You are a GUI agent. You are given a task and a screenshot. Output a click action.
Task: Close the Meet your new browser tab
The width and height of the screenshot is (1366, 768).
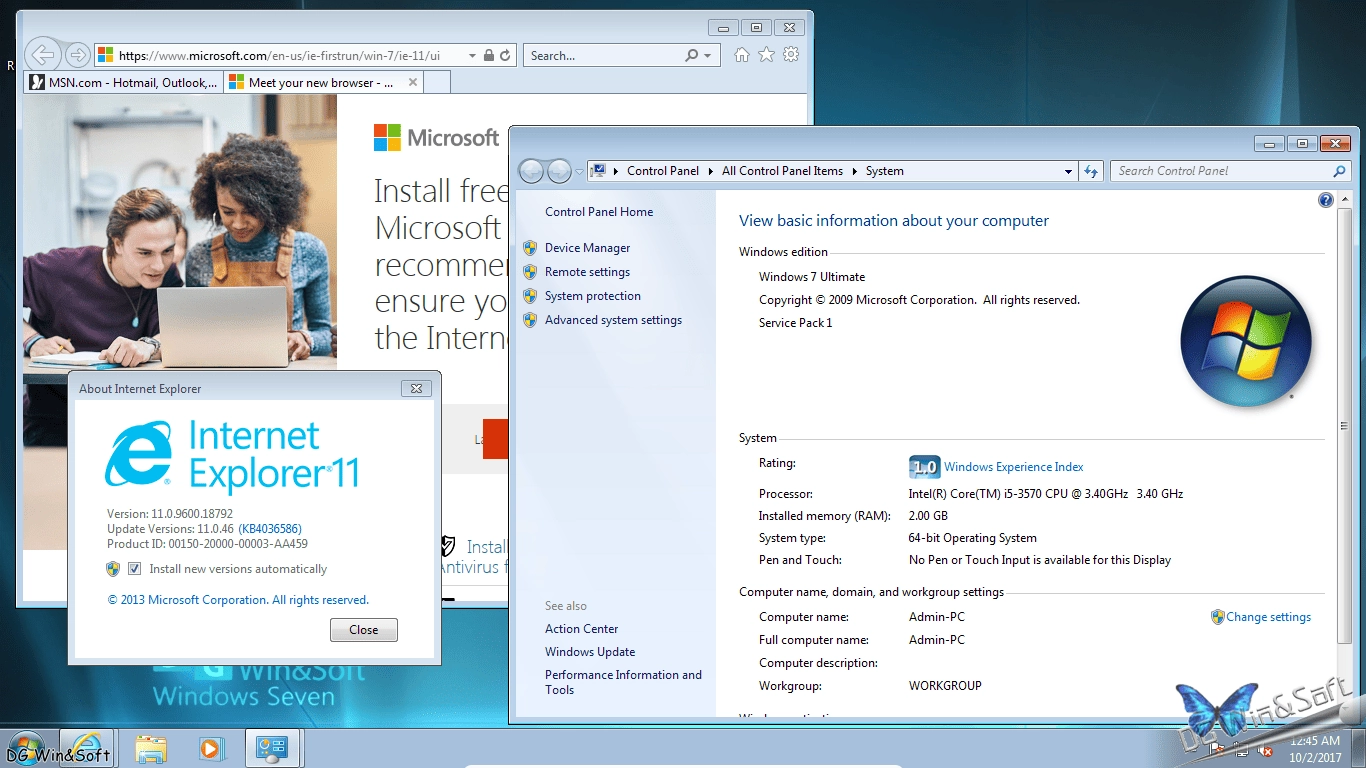coord(413,83)
